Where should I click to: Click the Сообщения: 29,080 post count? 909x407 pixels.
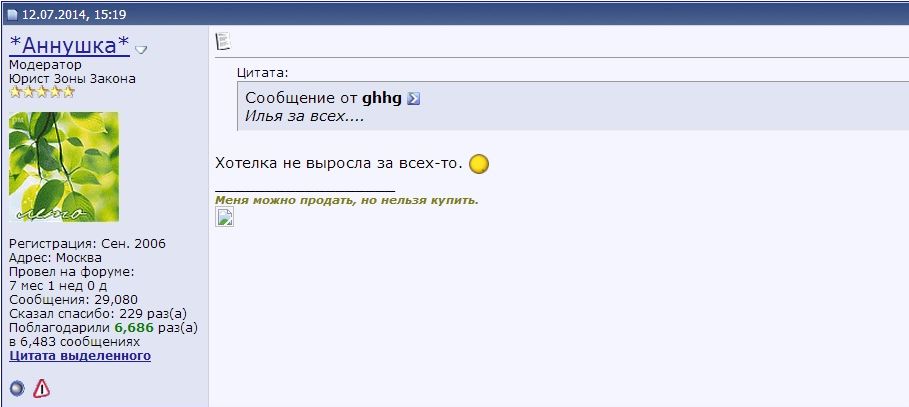click(x=74, y=300)
